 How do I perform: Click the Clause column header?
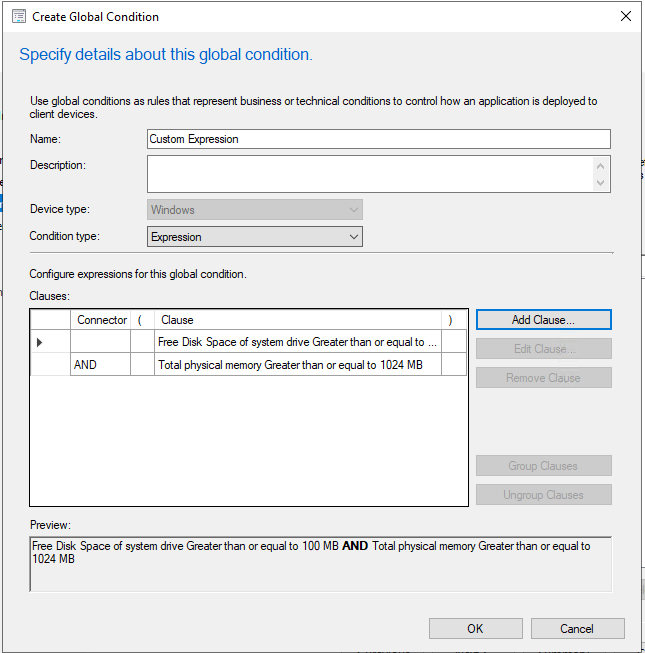click(x=298, y=320)
